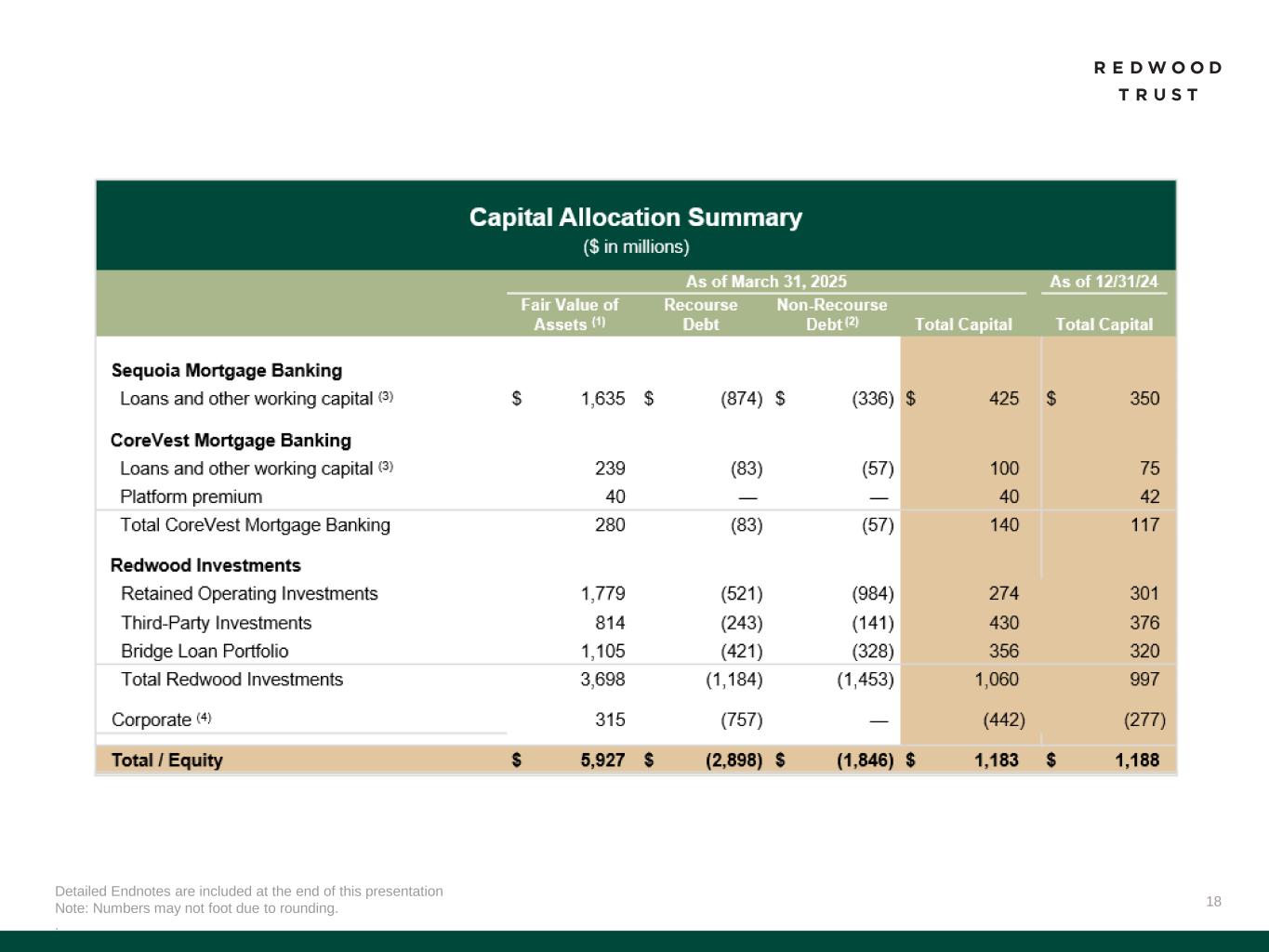This screenshot has width=1269, height=952.
Task: Click the Redwood Investments section heading
Action: (x=205, y=566)
